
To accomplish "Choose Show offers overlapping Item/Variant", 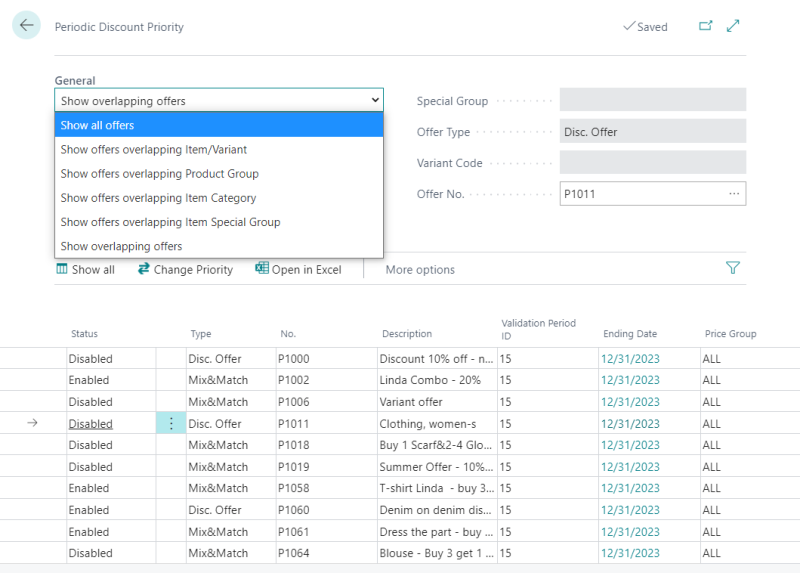I will (219, 150).
